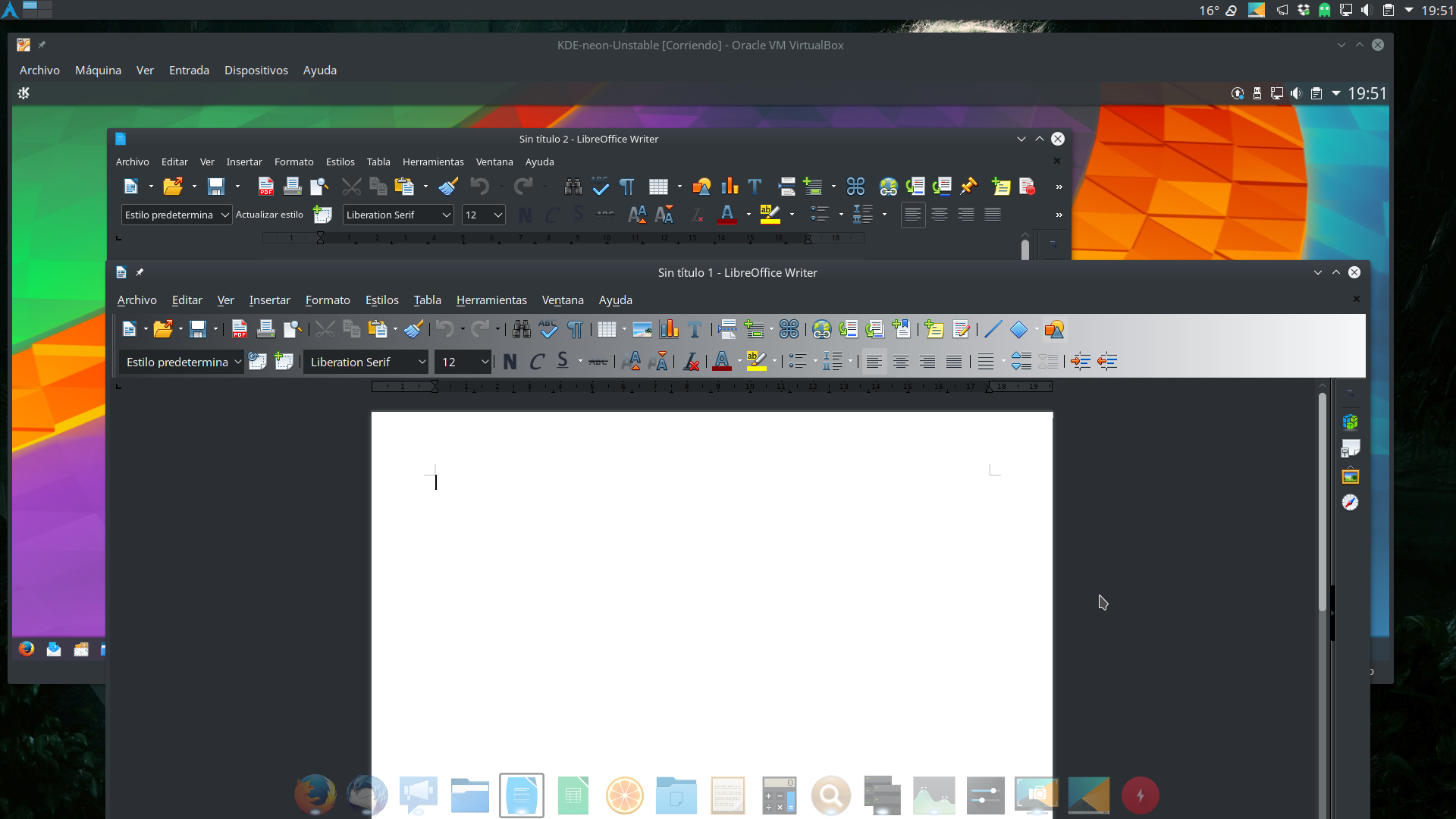This screenshot has height=819, width=1456.
Task: Launch Firefox from the bottom dock
Action: [315, 795]
